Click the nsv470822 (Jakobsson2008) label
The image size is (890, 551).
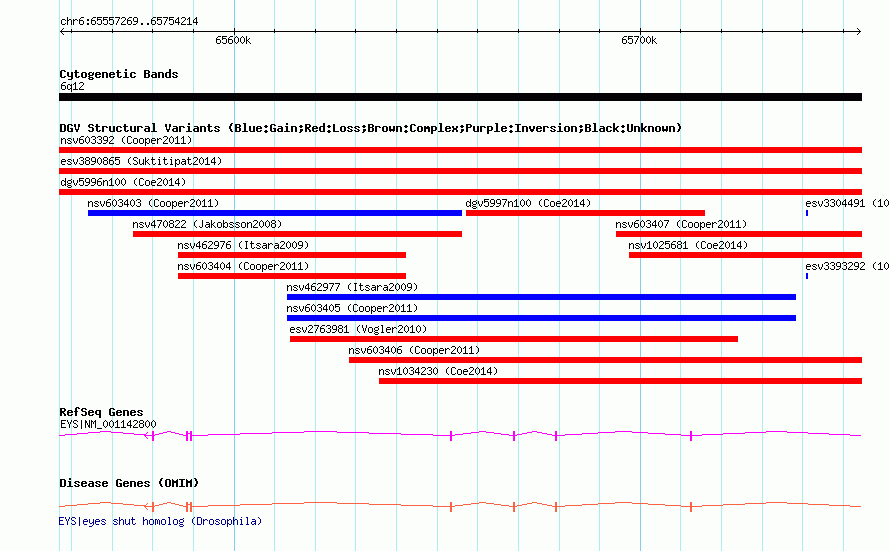[x=207, y=224]
